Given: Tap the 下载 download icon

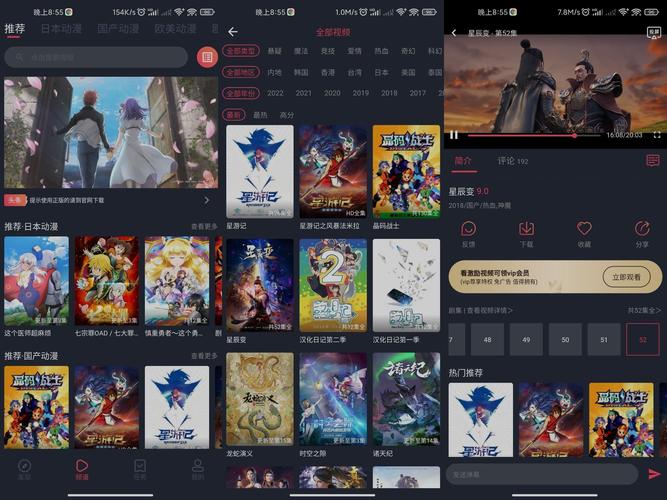Looking at the screenshot, I should (526, 230).
